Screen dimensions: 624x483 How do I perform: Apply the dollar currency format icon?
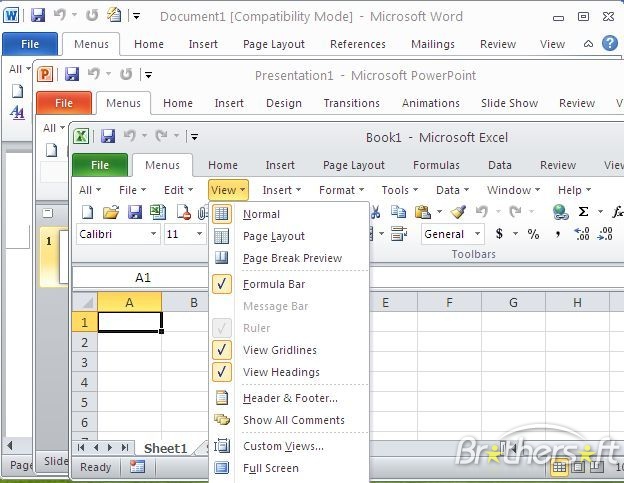[x=499, y=234]
